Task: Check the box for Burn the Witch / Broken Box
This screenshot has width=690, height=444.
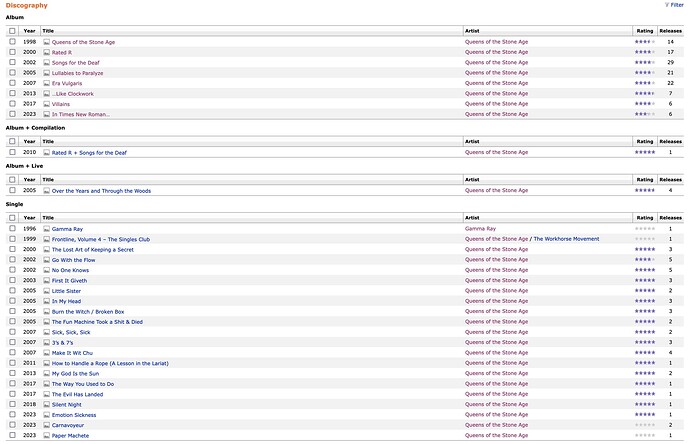Action: (12, 311)
